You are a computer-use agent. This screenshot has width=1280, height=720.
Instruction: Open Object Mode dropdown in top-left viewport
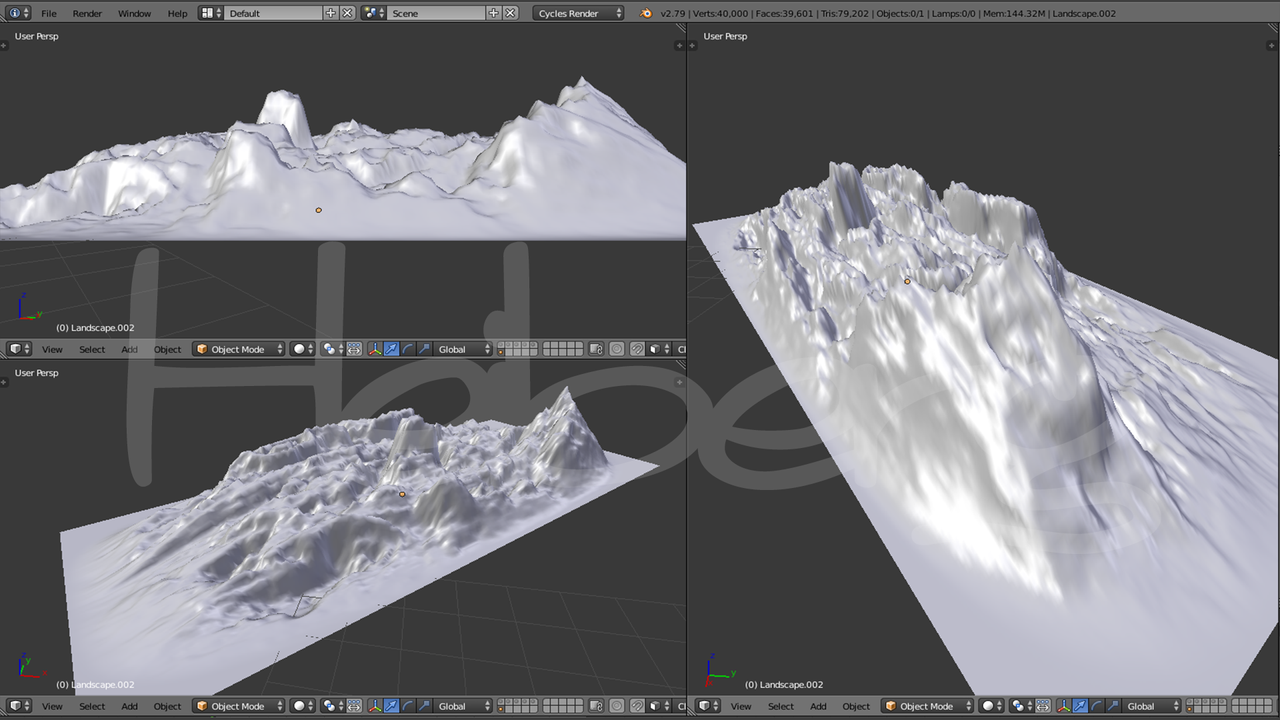point(238,349)
